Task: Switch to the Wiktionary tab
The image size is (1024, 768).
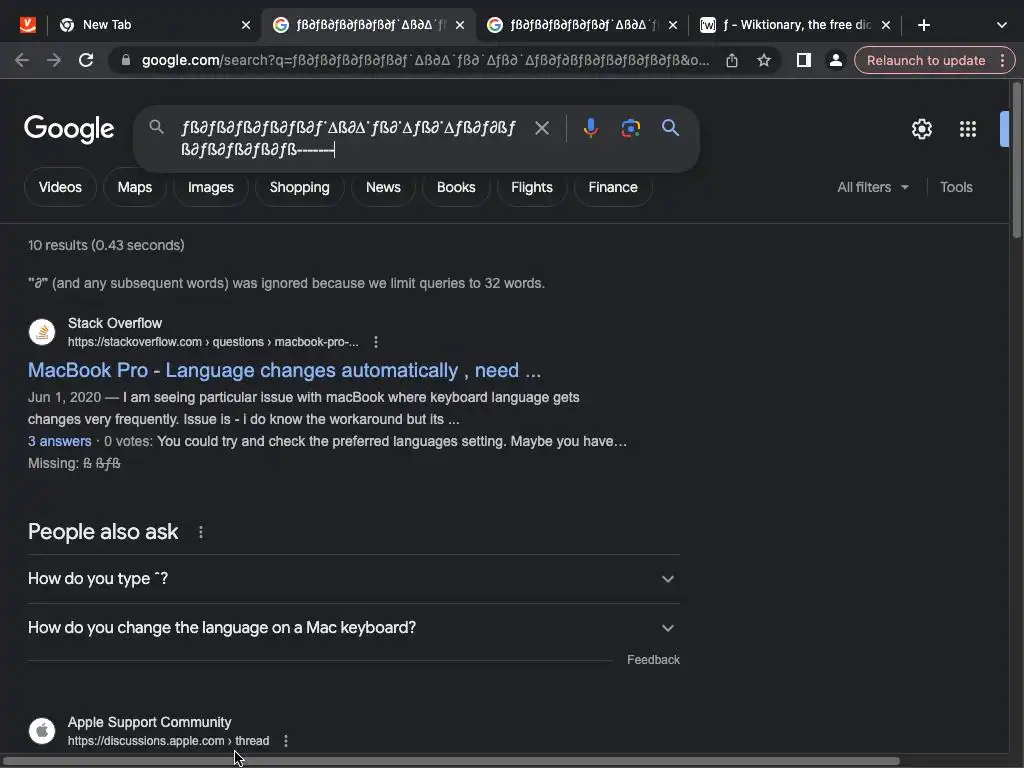Action: click(795, 25)
